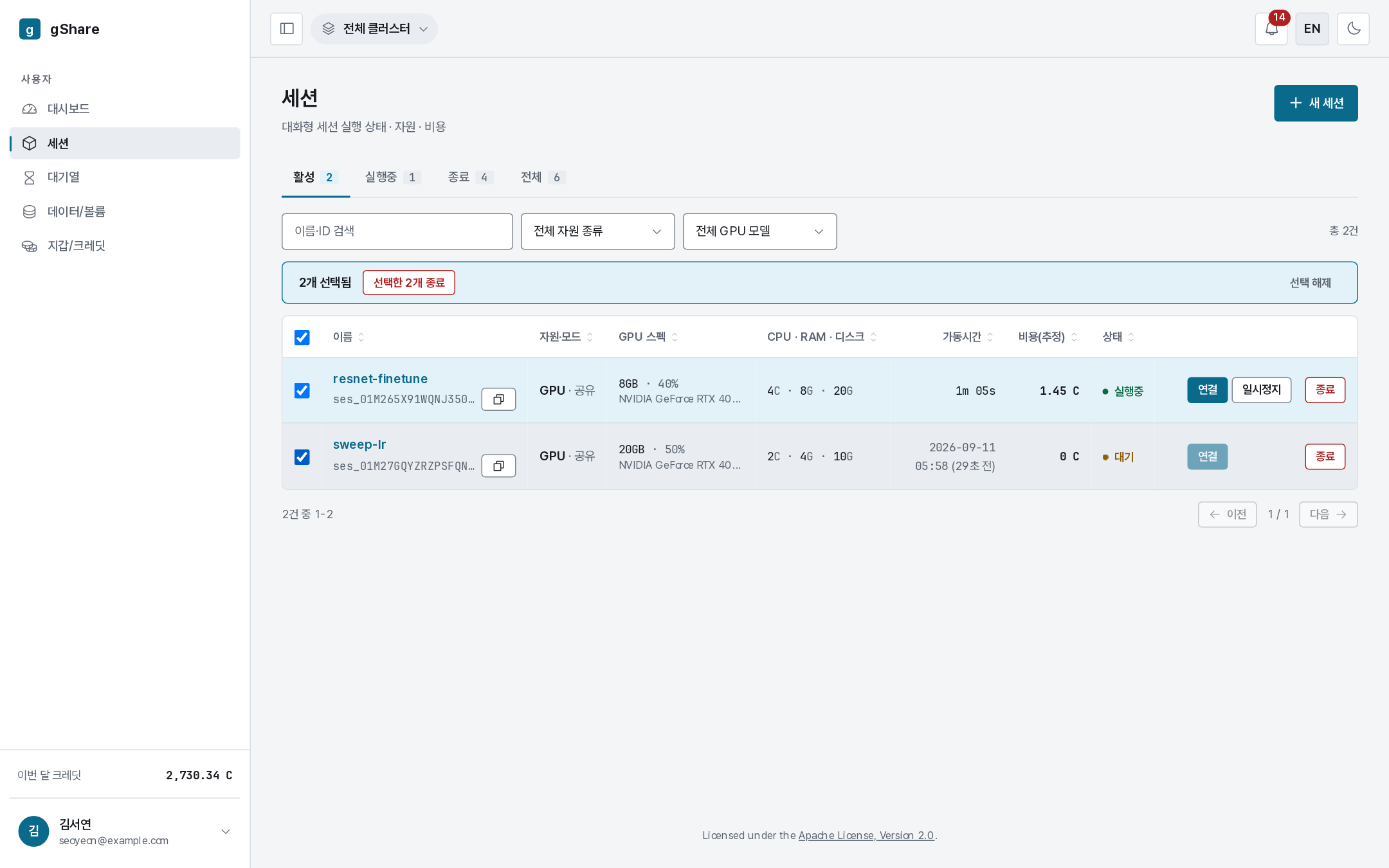1389x868 pixels.
Task: Open the 전체 GPU 모델 dropdown
Action: click(x=759, y=231)
